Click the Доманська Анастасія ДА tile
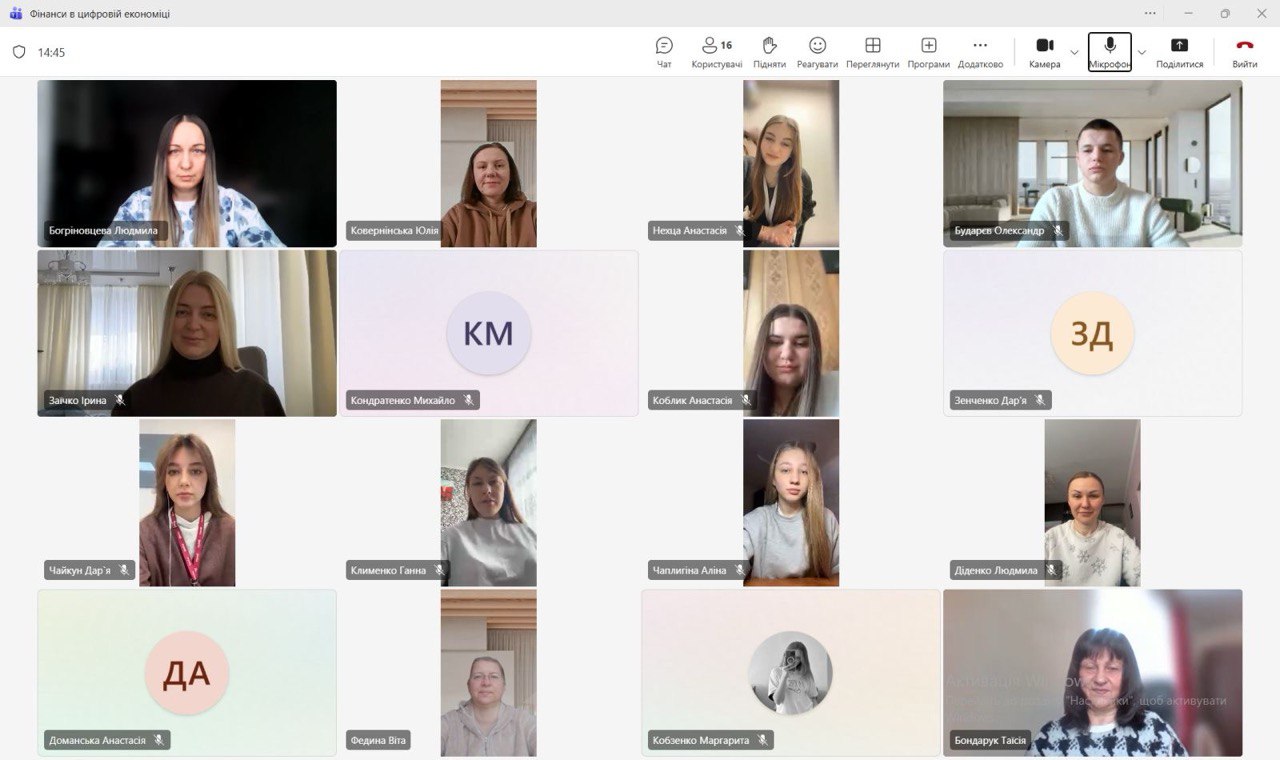Viewport: 1280px width, 760px height. (187, 673)
